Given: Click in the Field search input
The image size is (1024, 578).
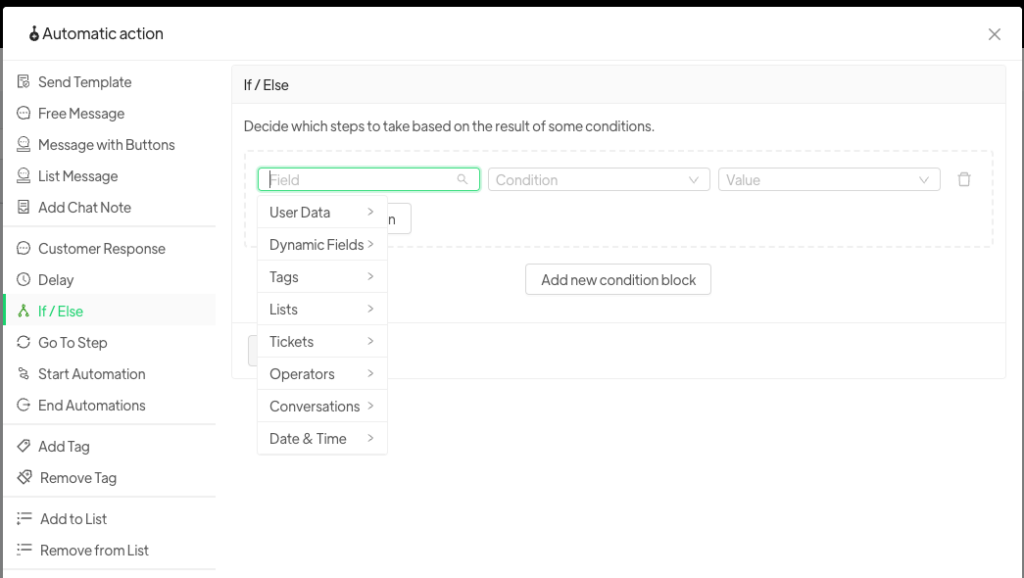Looking at the screenshot, I should [x=360, y=180].
